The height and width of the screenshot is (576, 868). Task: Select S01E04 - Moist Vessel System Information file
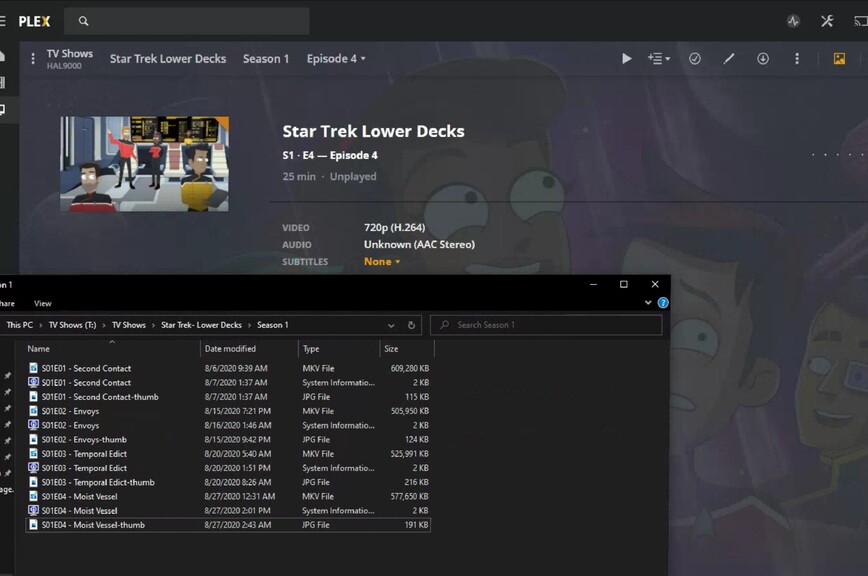228,510
